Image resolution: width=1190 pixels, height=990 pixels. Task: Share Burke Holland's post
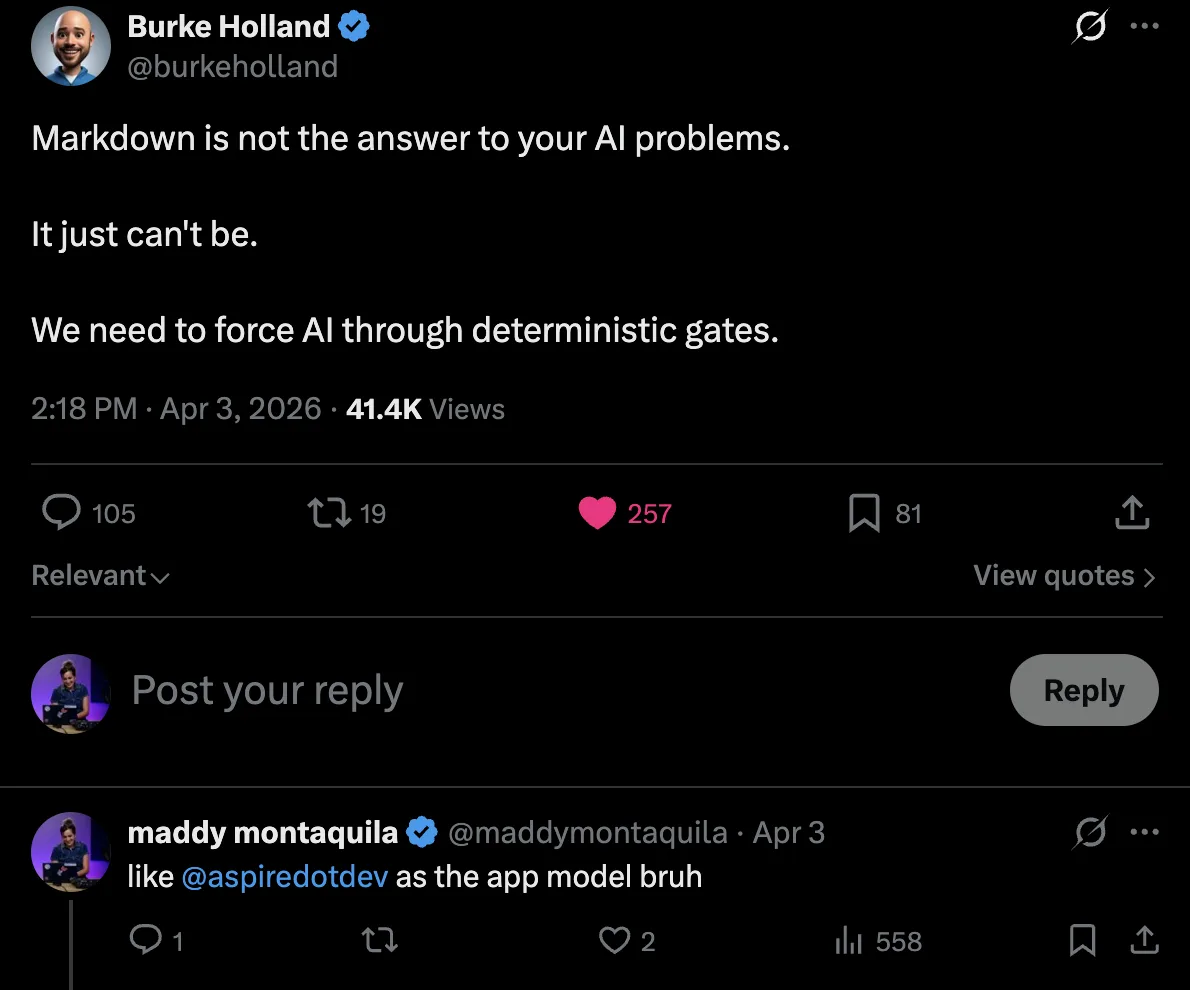coord(1131,513)
